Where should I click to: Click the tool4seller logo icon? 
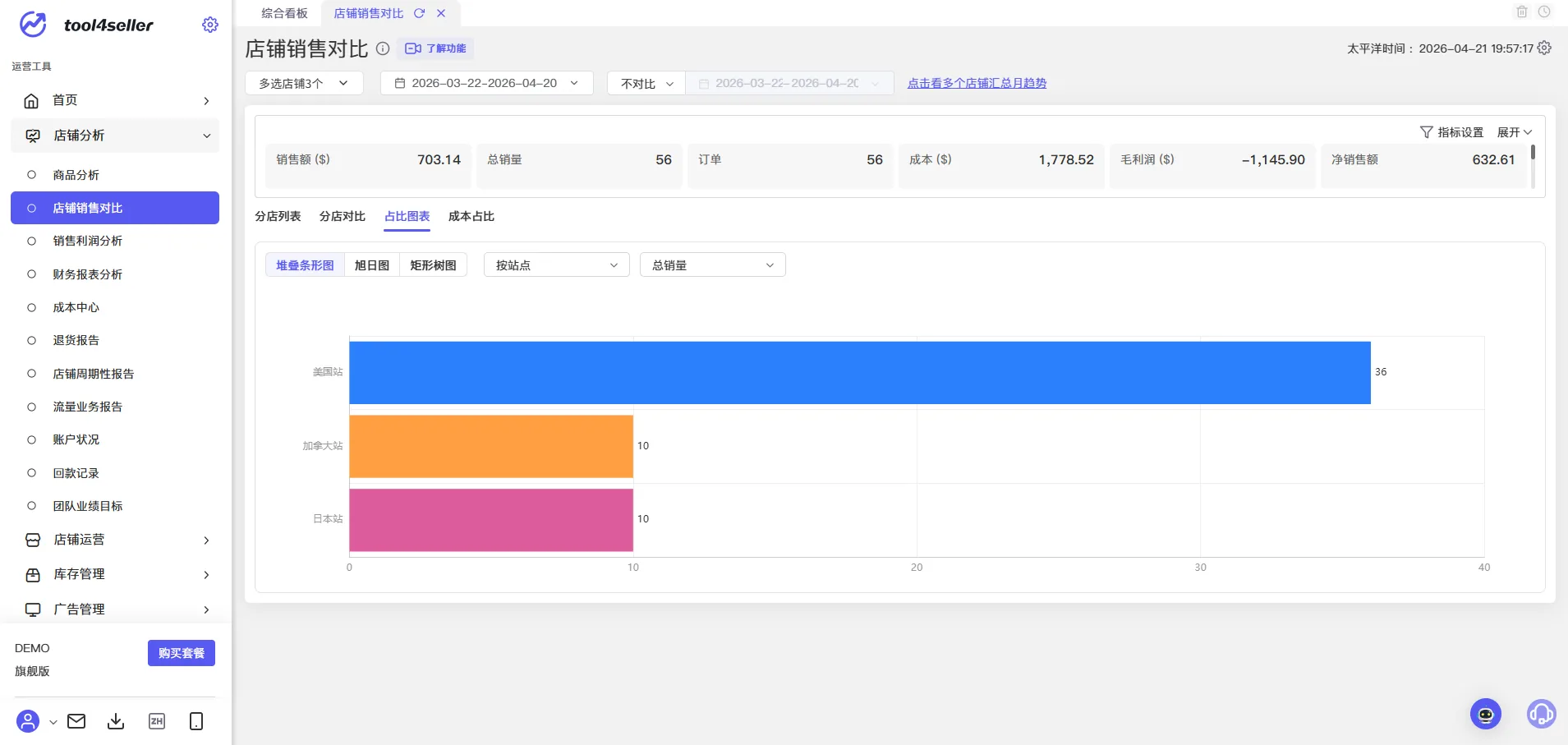click(33, 25)
